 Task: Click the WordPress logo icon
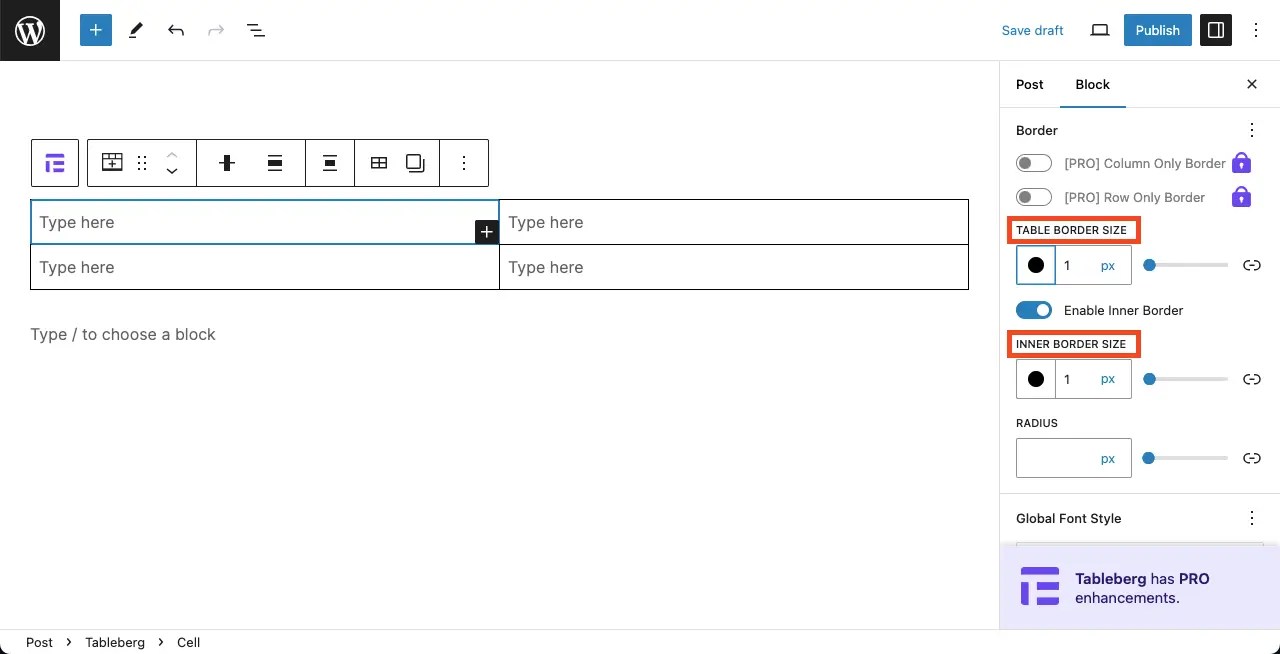tap(30, 30)
